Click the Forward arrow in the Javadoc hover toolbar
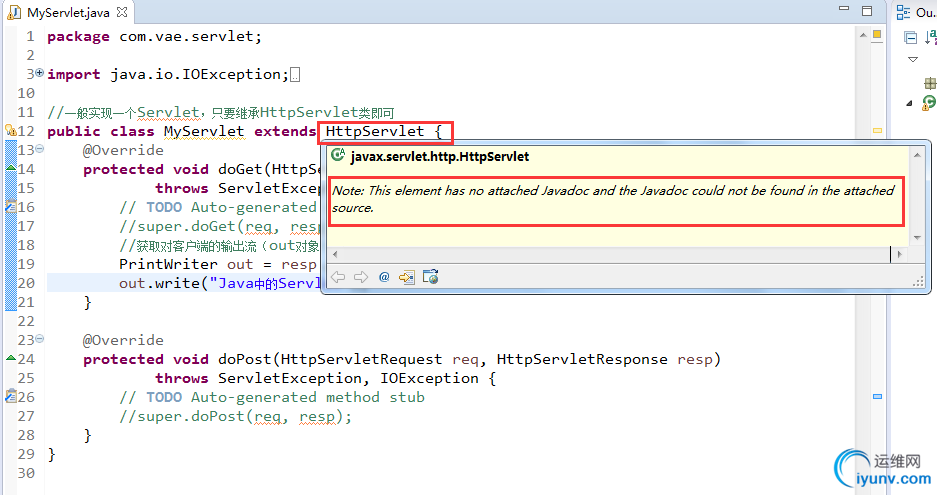Screen dimensions: 937x495 [x=361, y=277]
